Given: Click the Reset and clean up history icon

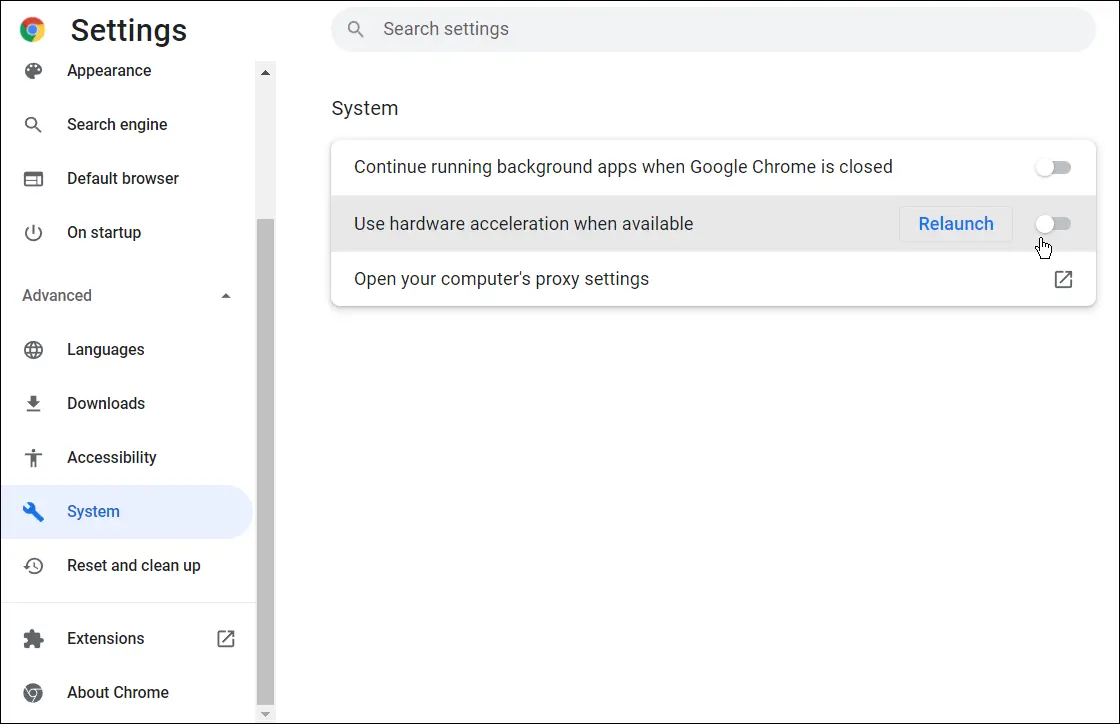Looking at the screenshot, I should pyautogui.click(x=33, y=565).
